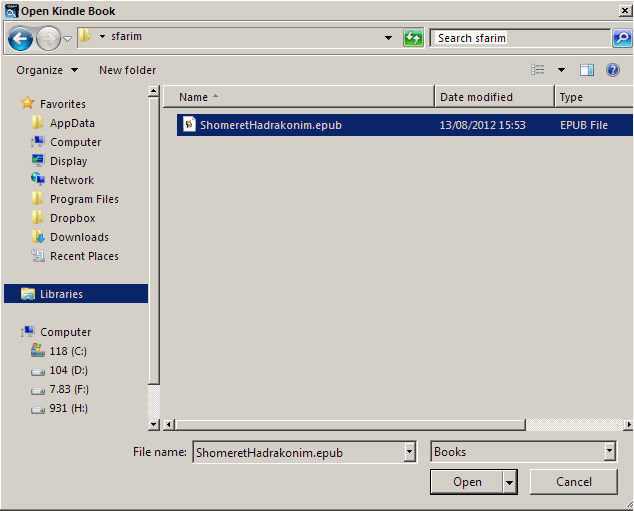
Task: Click the Back navigation arrow button
Action: [20, 39]
